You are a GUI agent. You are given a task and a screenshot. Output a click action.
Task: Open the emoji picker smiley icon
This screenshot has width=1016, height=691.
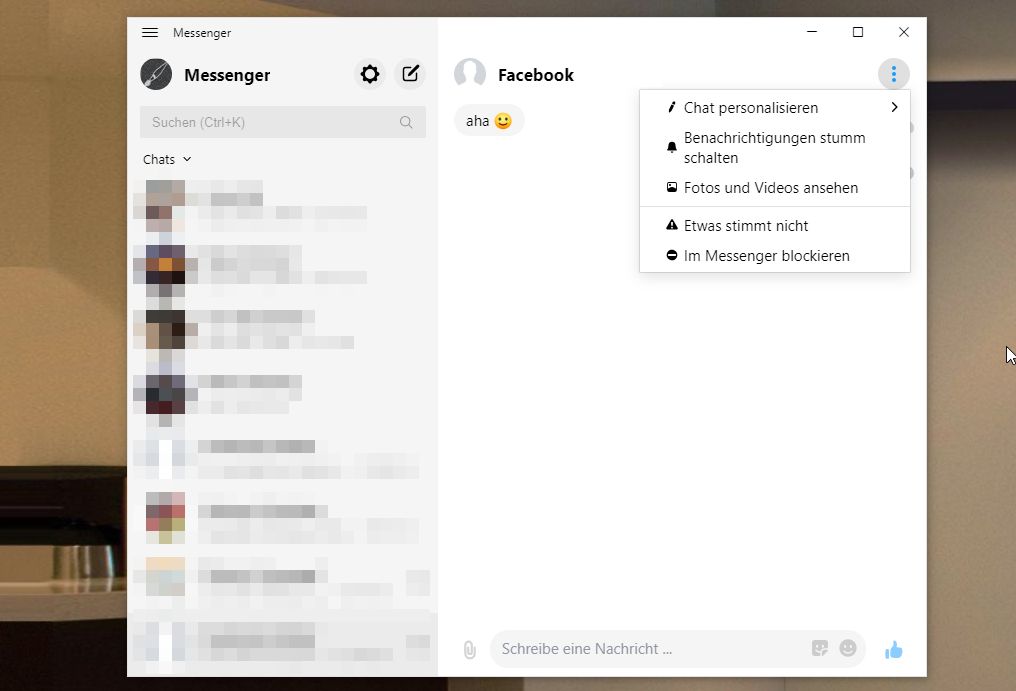pos(848,648)
